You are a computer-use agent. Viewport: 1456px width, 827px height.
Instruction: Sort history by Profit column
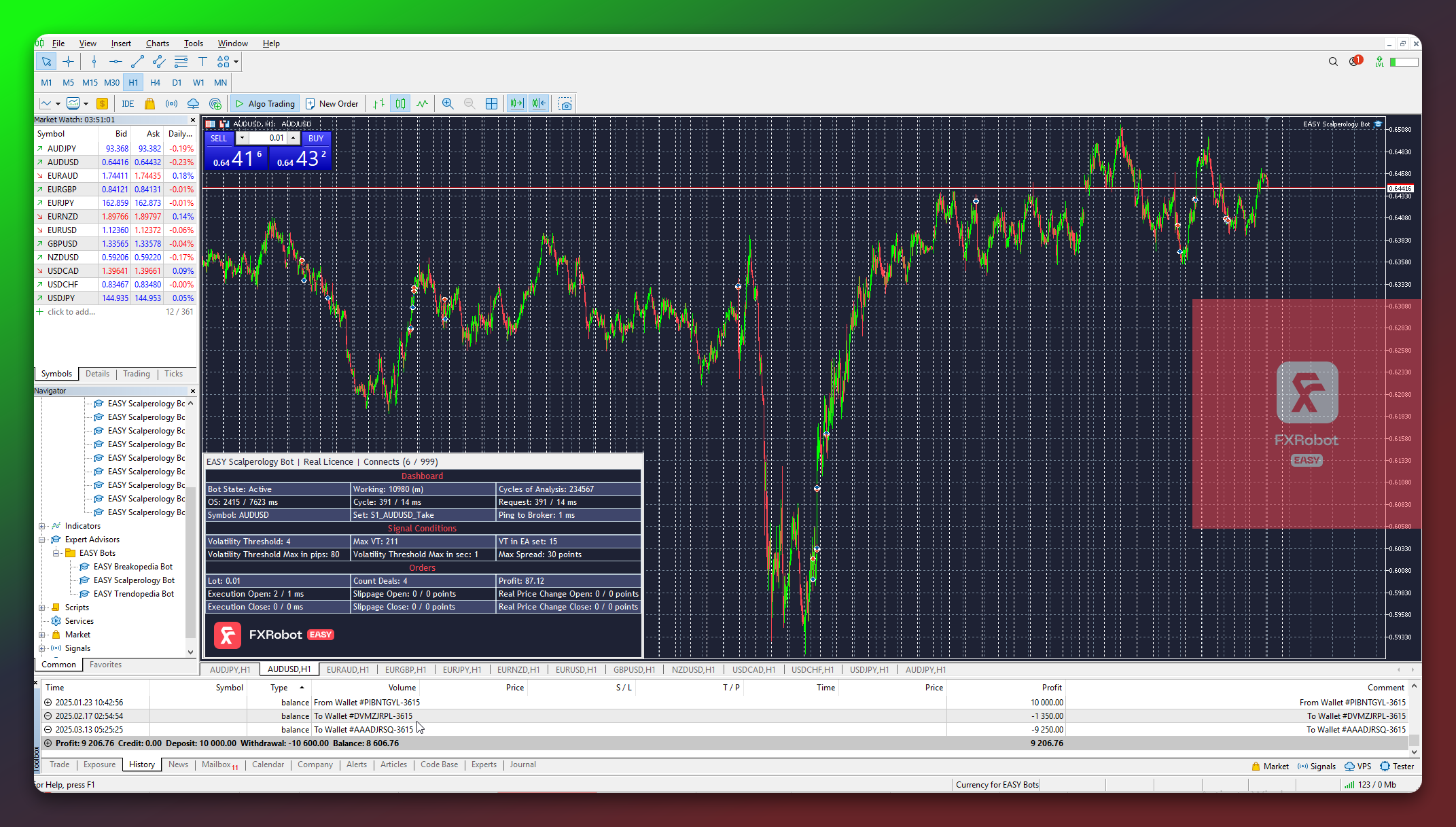[1052, 688]
